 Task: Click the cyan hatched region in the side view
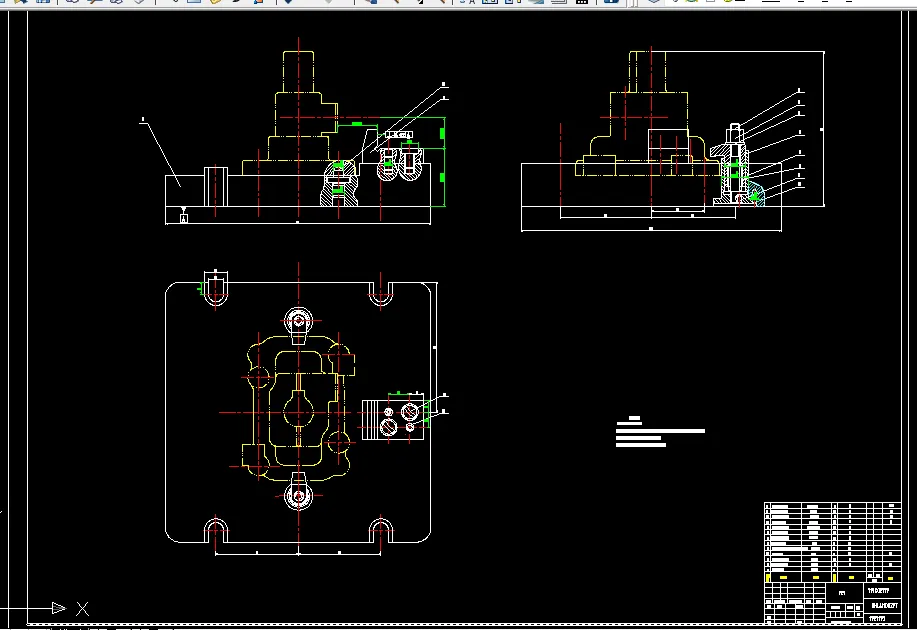click(756, 194)
